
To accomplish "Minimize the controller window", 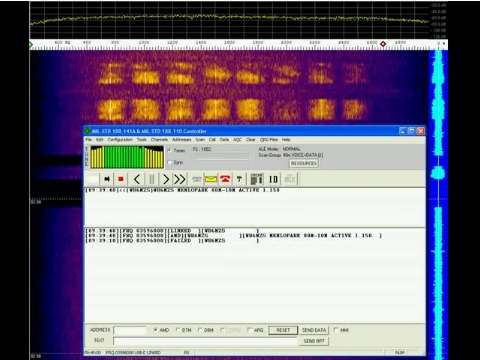I will pos(403,131).
